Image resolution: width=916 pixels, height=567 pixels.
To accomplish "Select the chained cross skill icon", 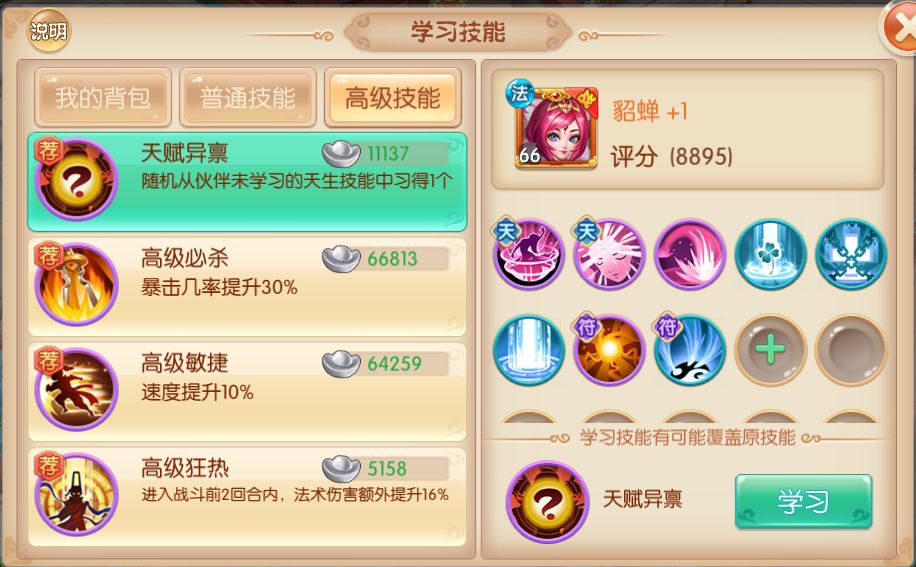I will [x=851, y=255].
